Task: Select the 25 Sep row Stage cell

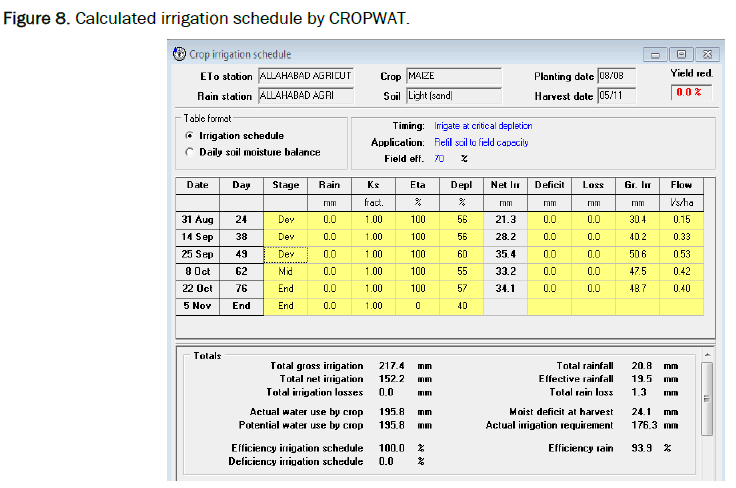Action: point(286,254)
